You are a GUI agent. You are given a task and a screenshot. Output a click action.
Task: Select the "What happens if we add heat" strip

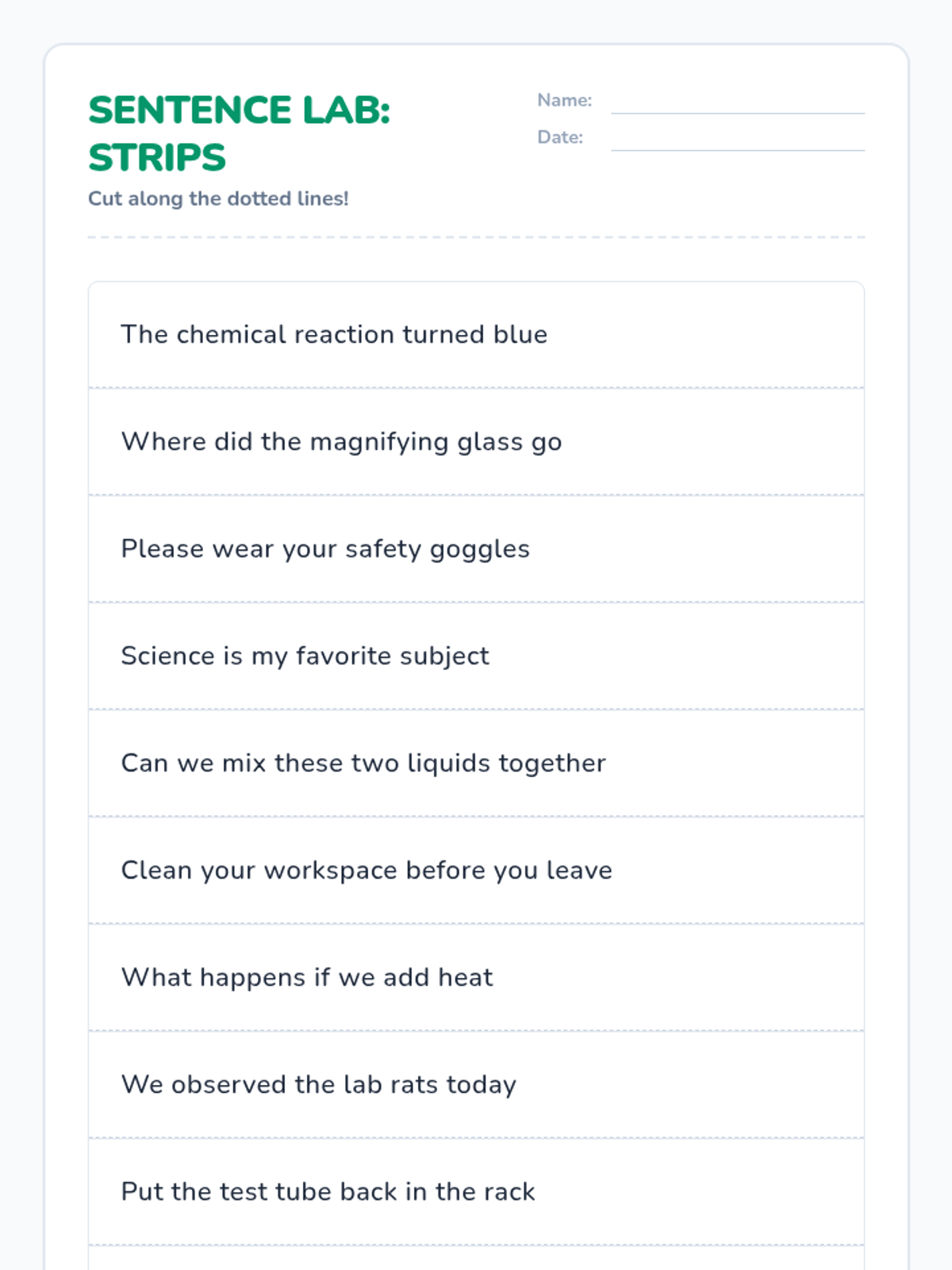click(x=476, y=978)
